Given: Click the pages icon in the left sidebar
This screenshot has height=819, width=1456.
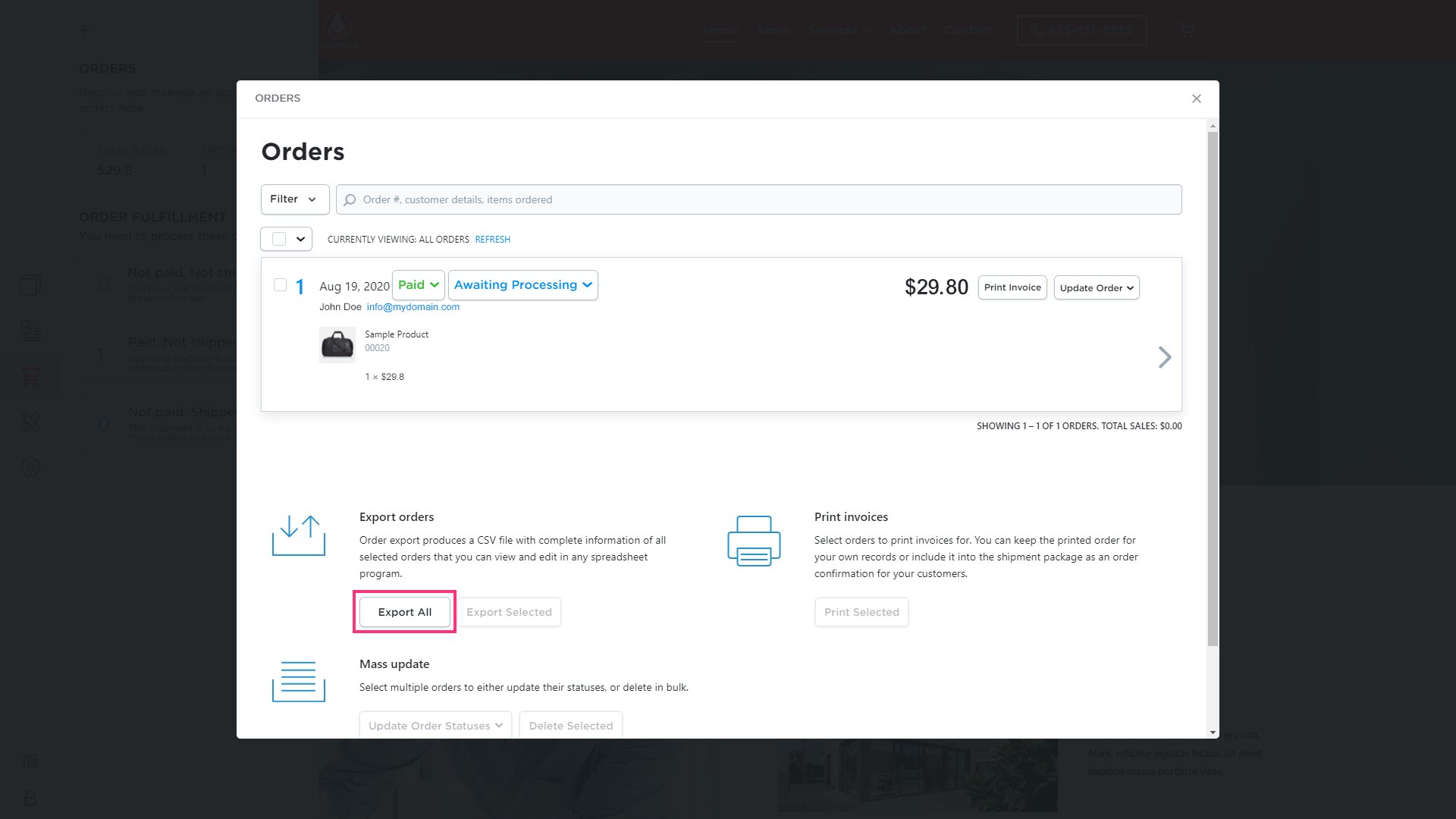Looking at the screenshot, I should [x=30, y=285].
